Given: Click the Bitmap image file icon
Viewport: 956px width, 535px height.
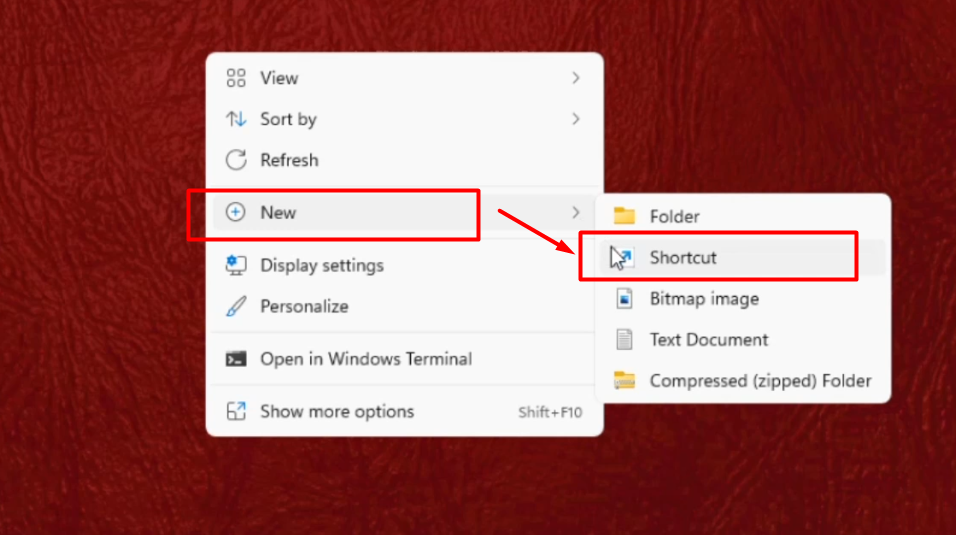Looking at the screenshot, I should coord(624,298).
